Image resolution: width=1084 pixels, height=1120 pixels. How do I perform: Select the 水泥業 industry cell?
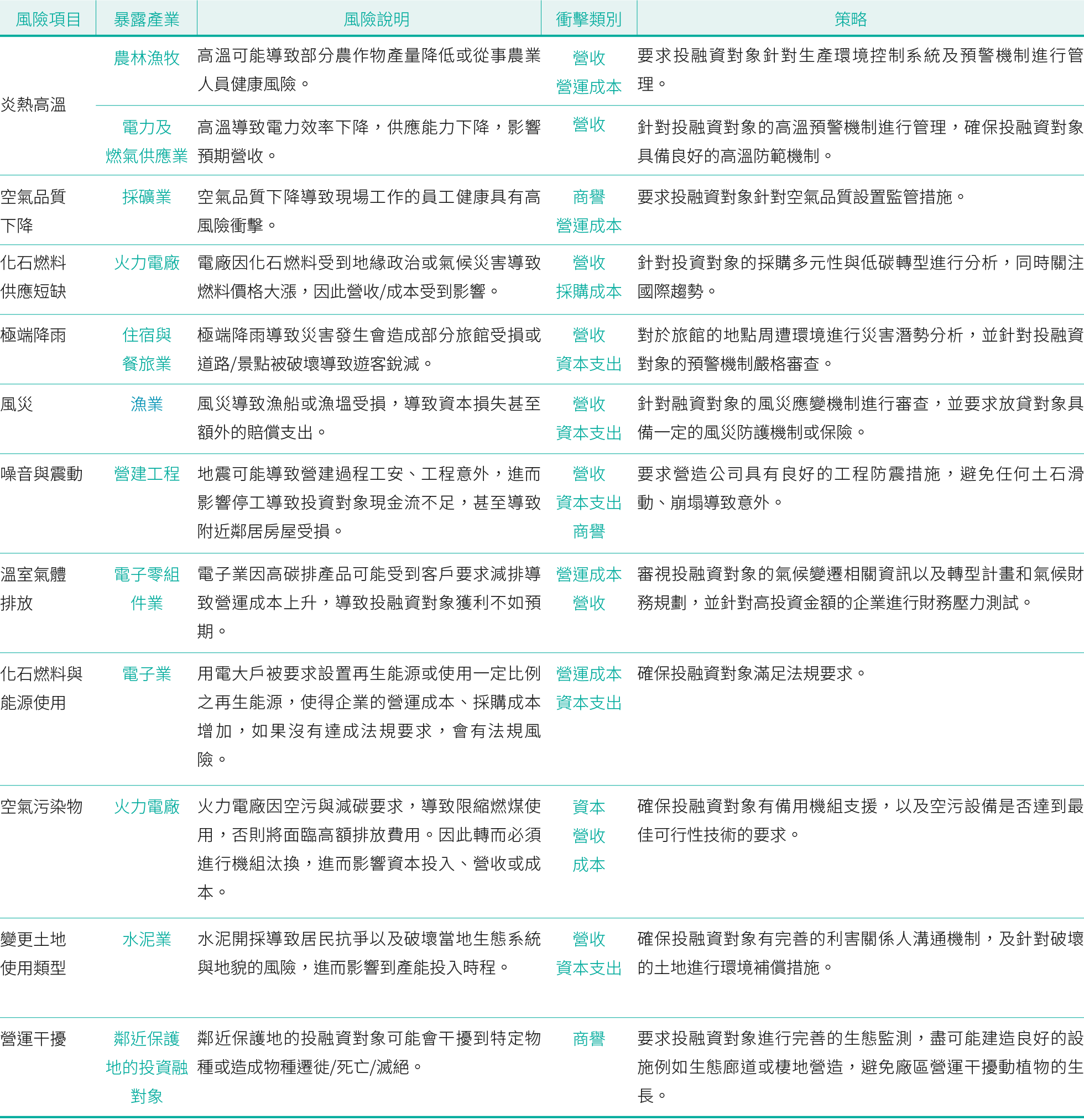click(147, 939)
